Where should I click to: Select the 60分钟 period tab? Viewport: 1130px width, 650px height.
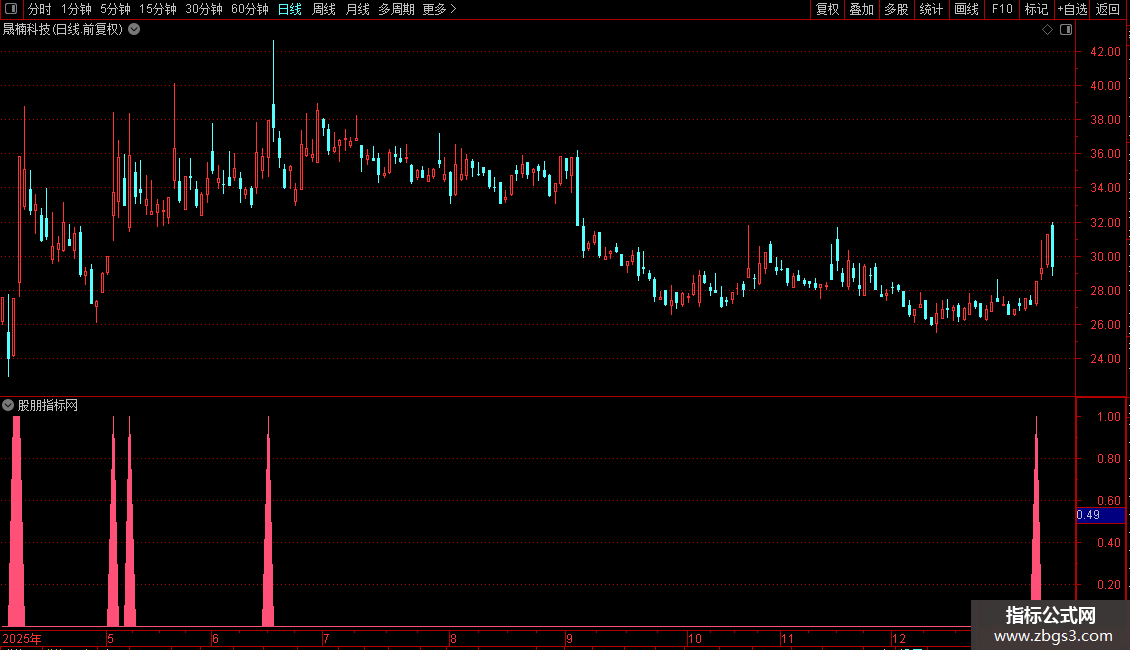coord(250,9)
